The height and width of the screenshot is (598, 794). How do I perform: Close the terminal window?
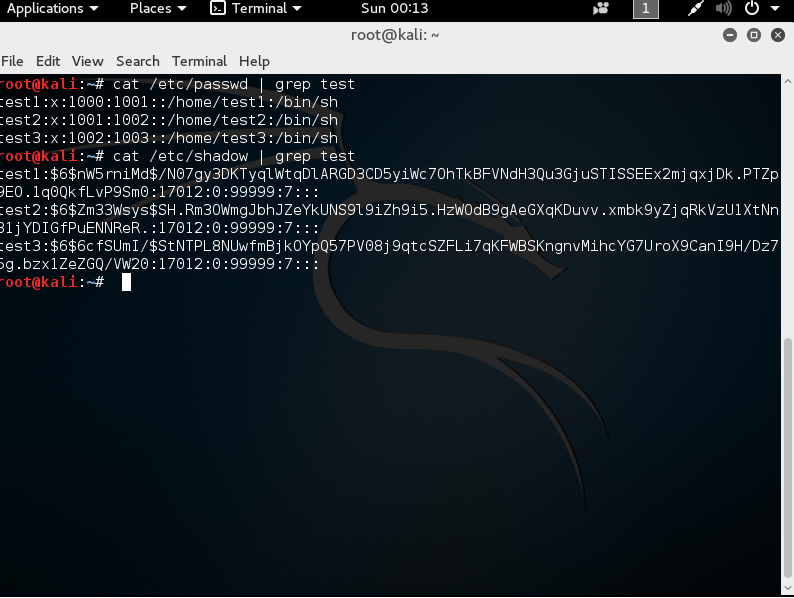778,35
